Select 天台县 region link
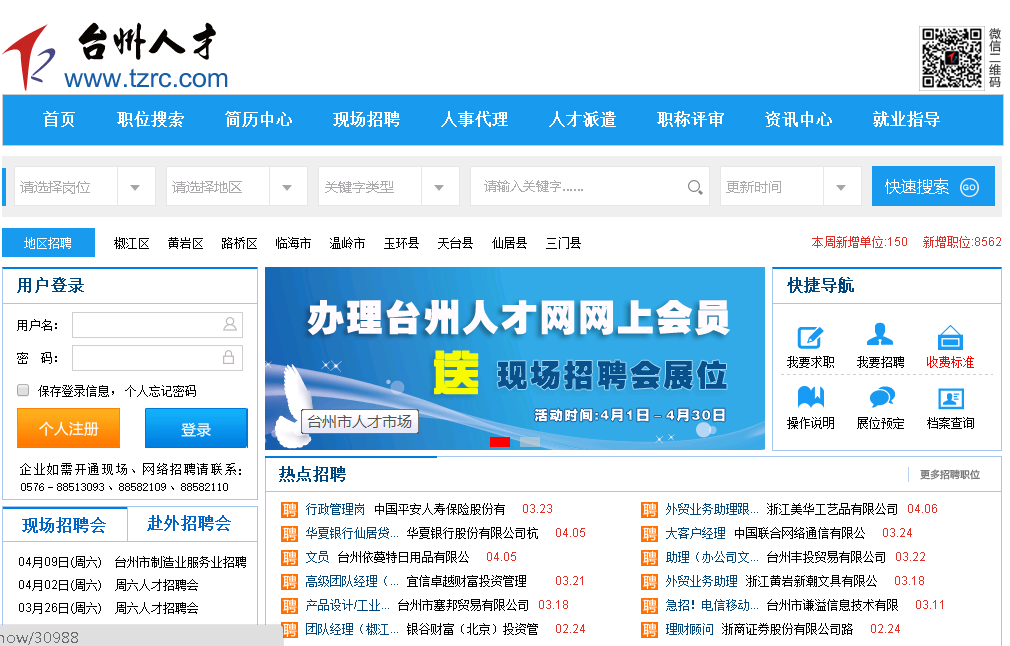The image size is (1010, 646). (x=455, y=243)
